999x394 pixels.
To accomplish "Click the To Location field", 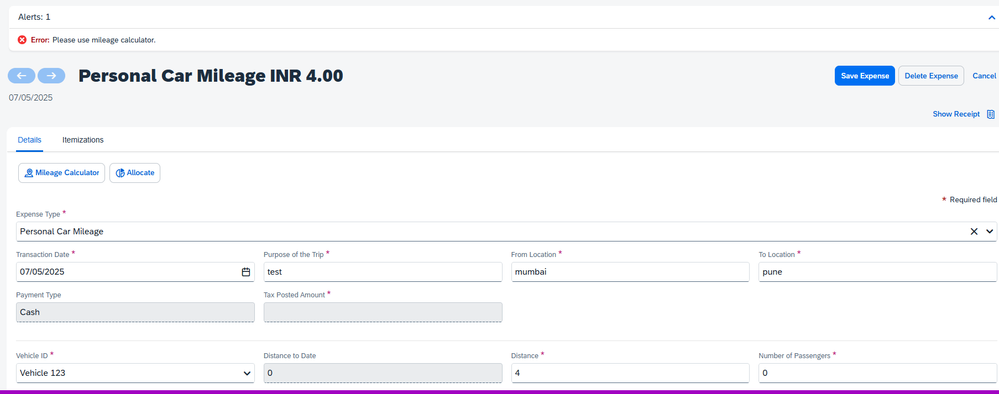I will (x=878, y=272).
